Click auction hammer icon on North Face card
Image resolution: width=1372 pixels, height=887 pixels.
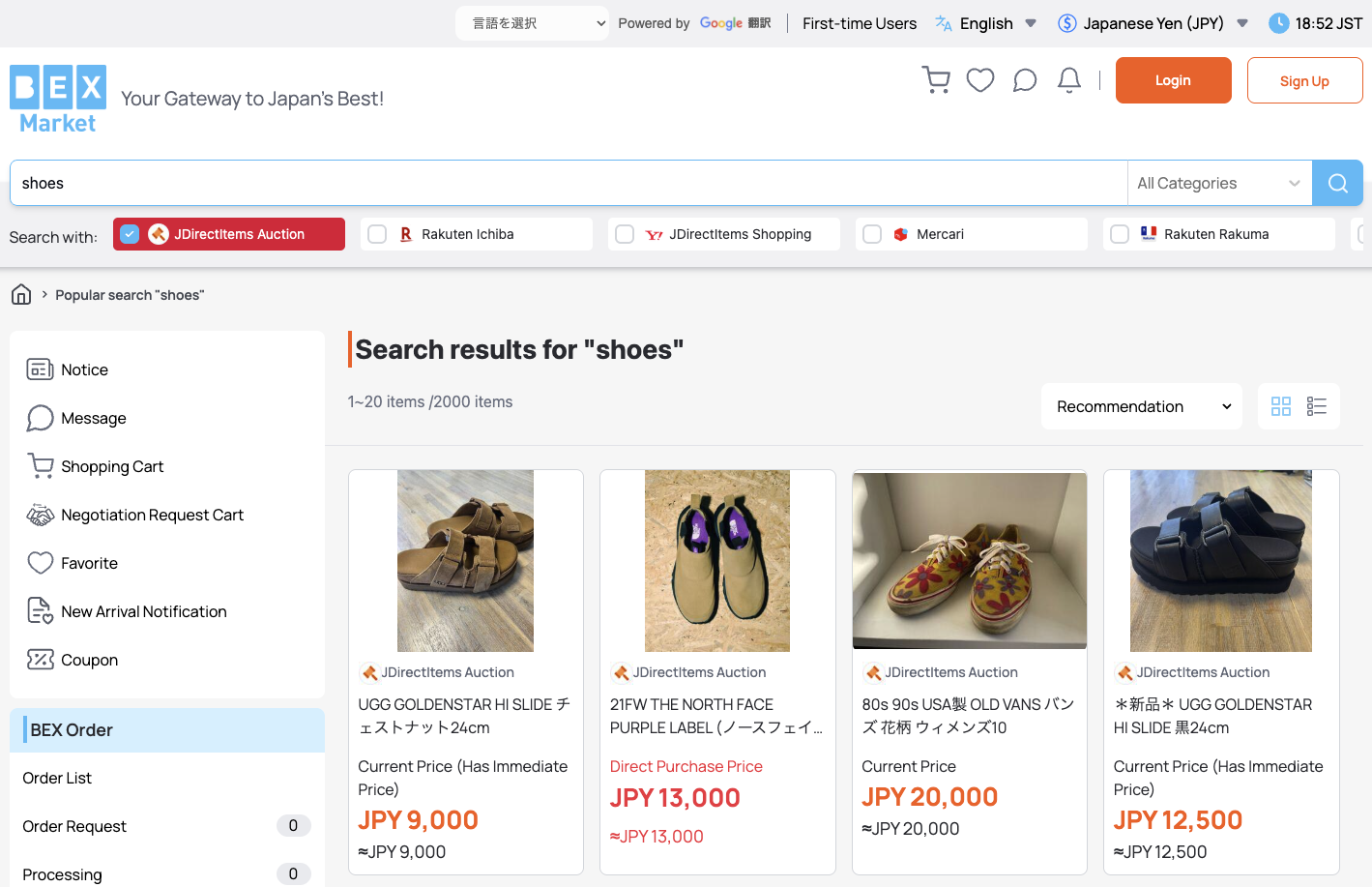point(621,672)
